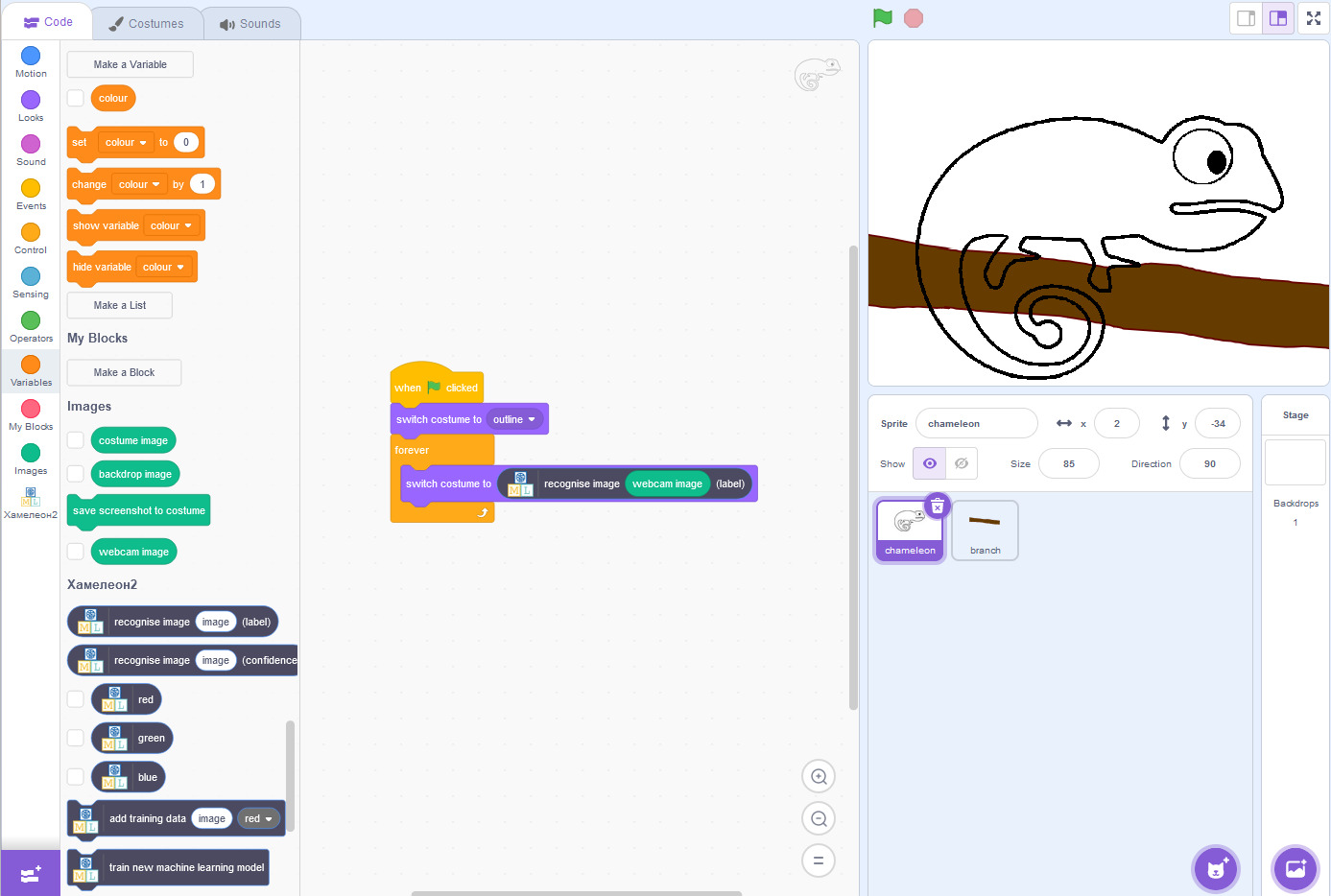Viewport: 1331px width, 896px height.
Task: Open the Add Extension button
Action: tap(30, 873)
